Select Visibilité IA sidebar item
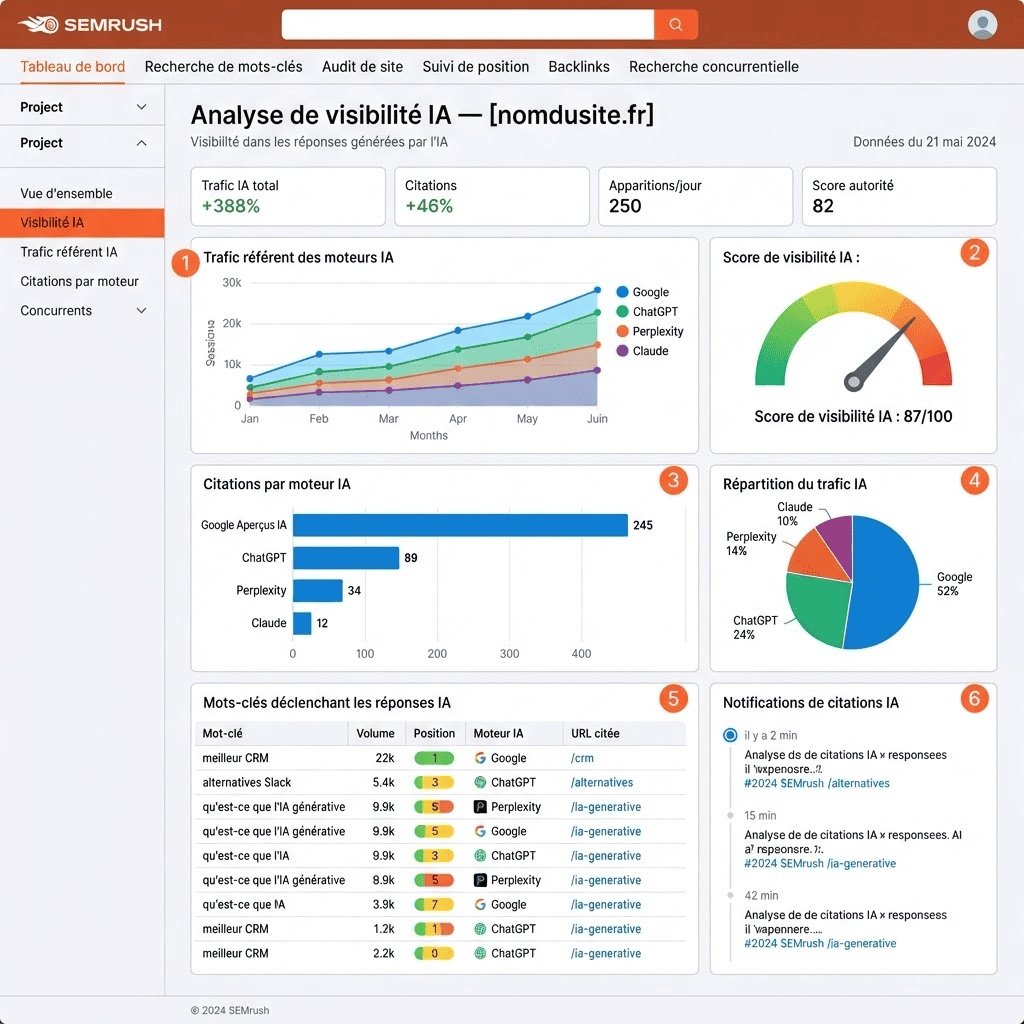The image size is (1024, 1024). coord(82,223)
